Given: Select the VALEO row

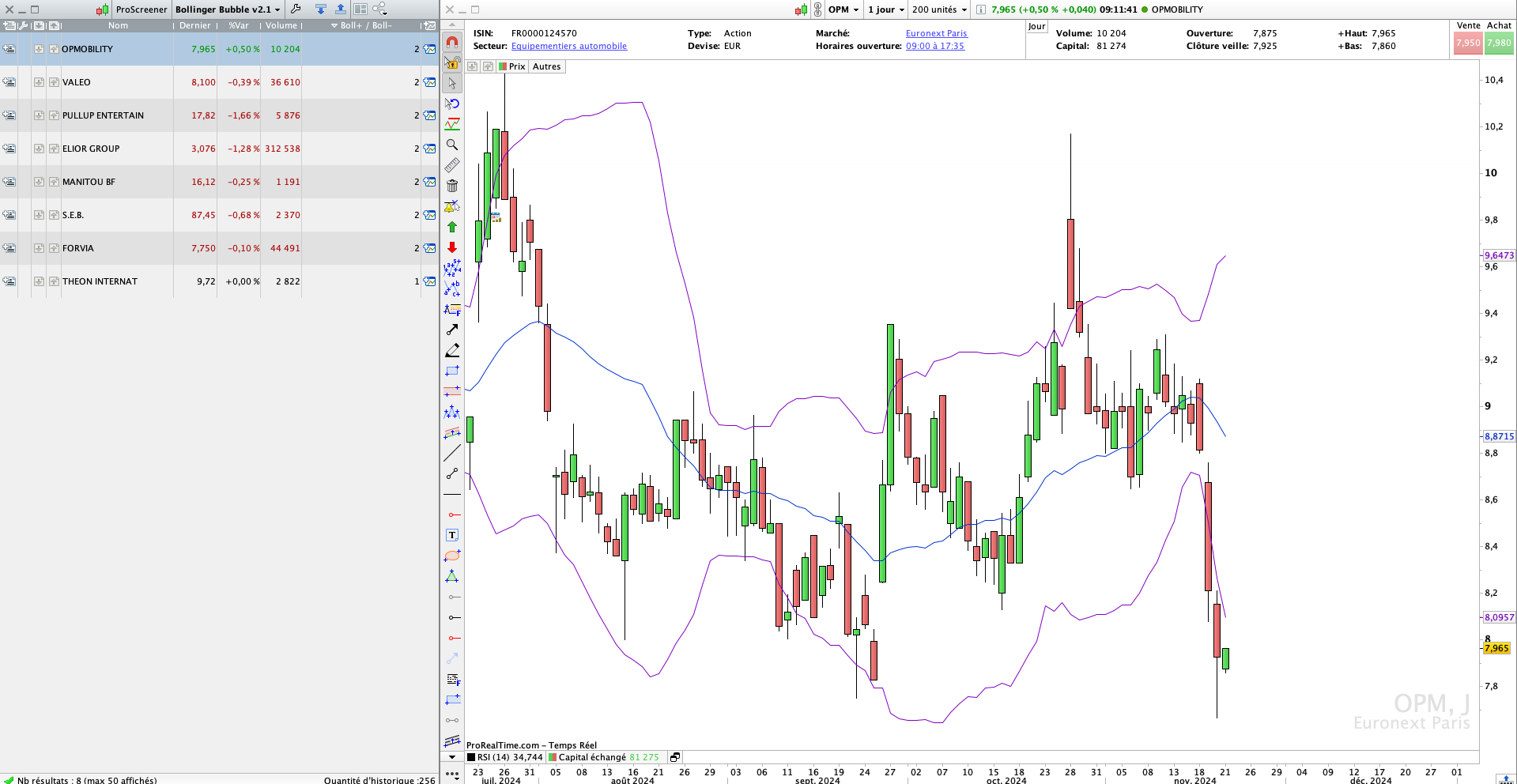Looking at the screenshot, I should pos(219,82).
